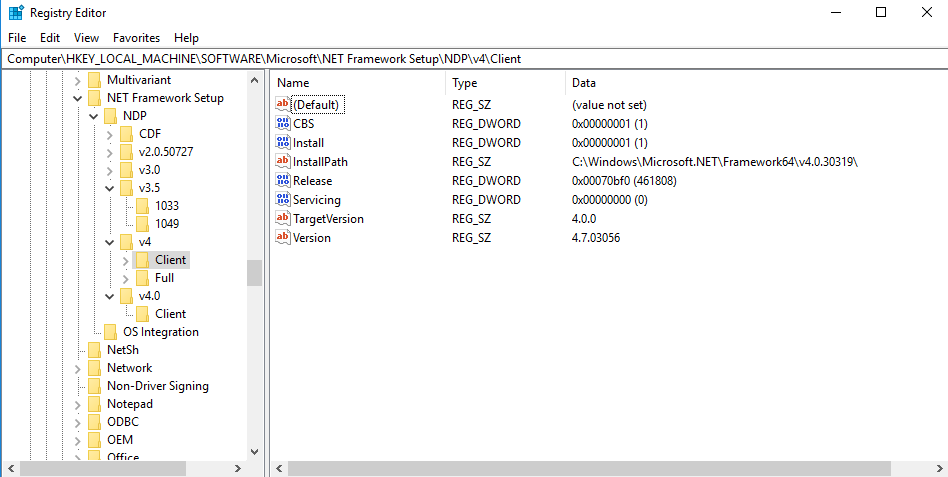Click the NET Framework Setup folder icon
948x477 pixels.
tap(94, 98)
